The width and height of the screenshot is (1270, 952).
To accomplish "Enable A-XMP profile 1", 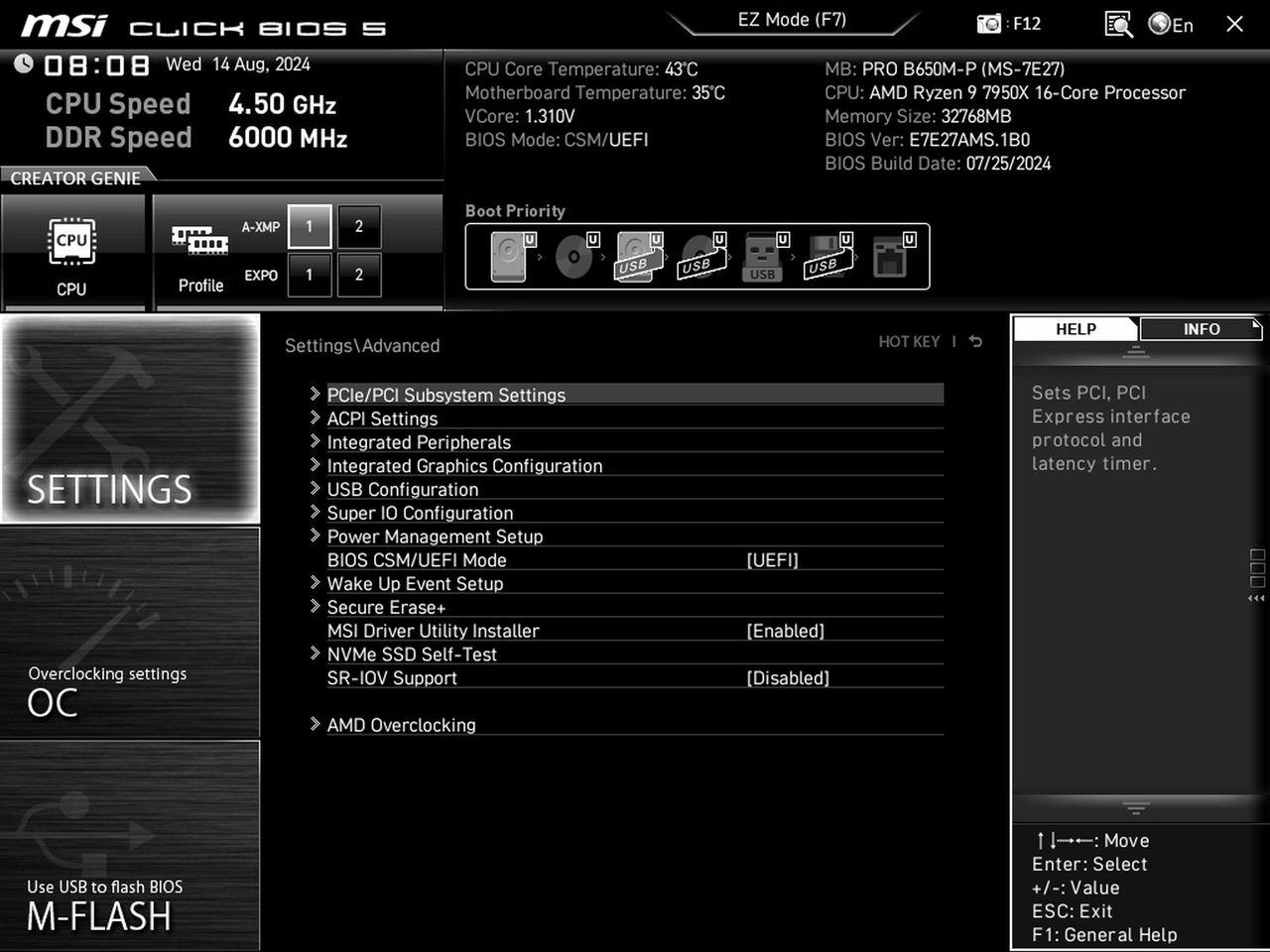I will coord(309,226).
